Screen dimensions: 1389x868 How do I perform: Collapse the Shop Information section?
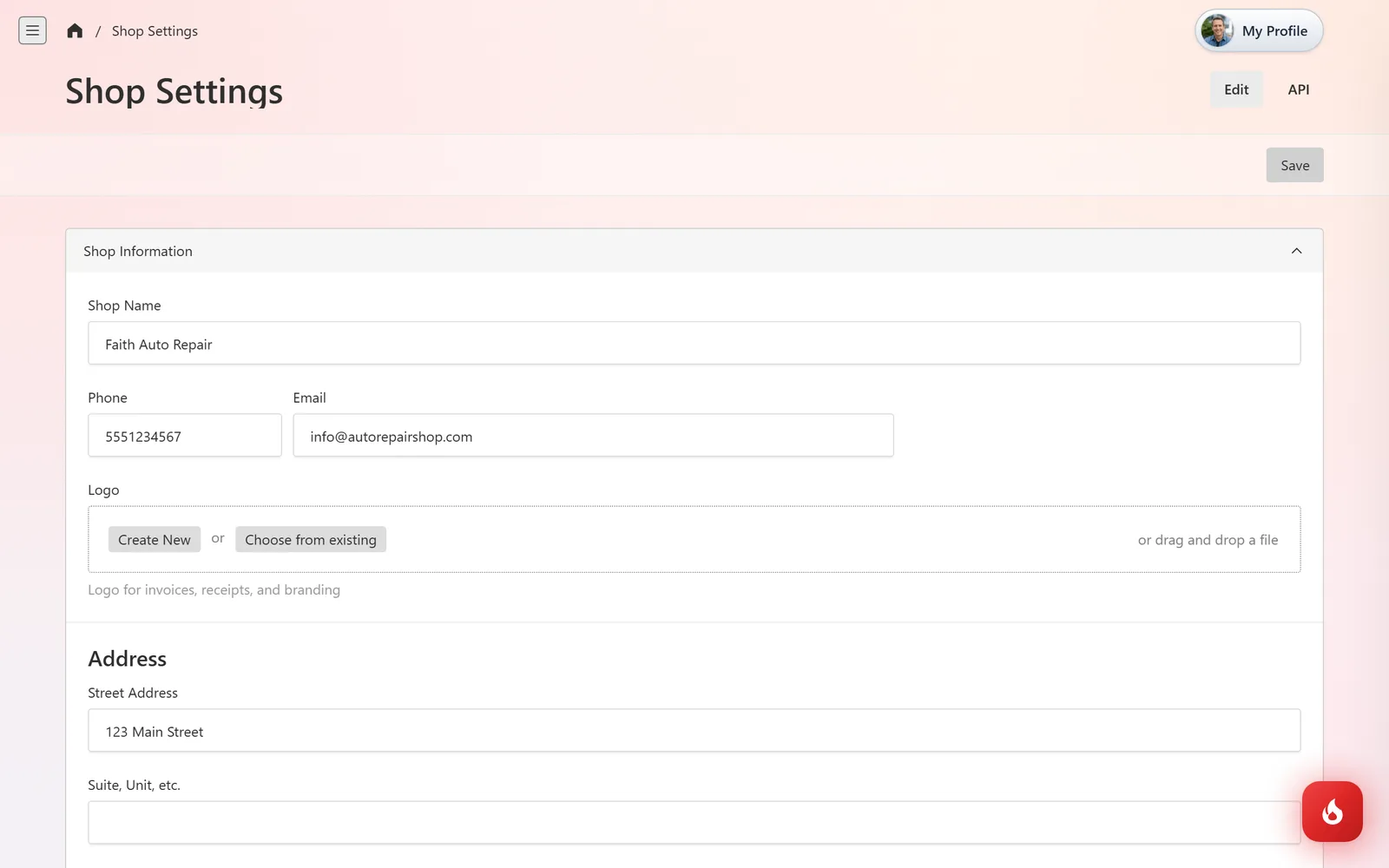1296,251
